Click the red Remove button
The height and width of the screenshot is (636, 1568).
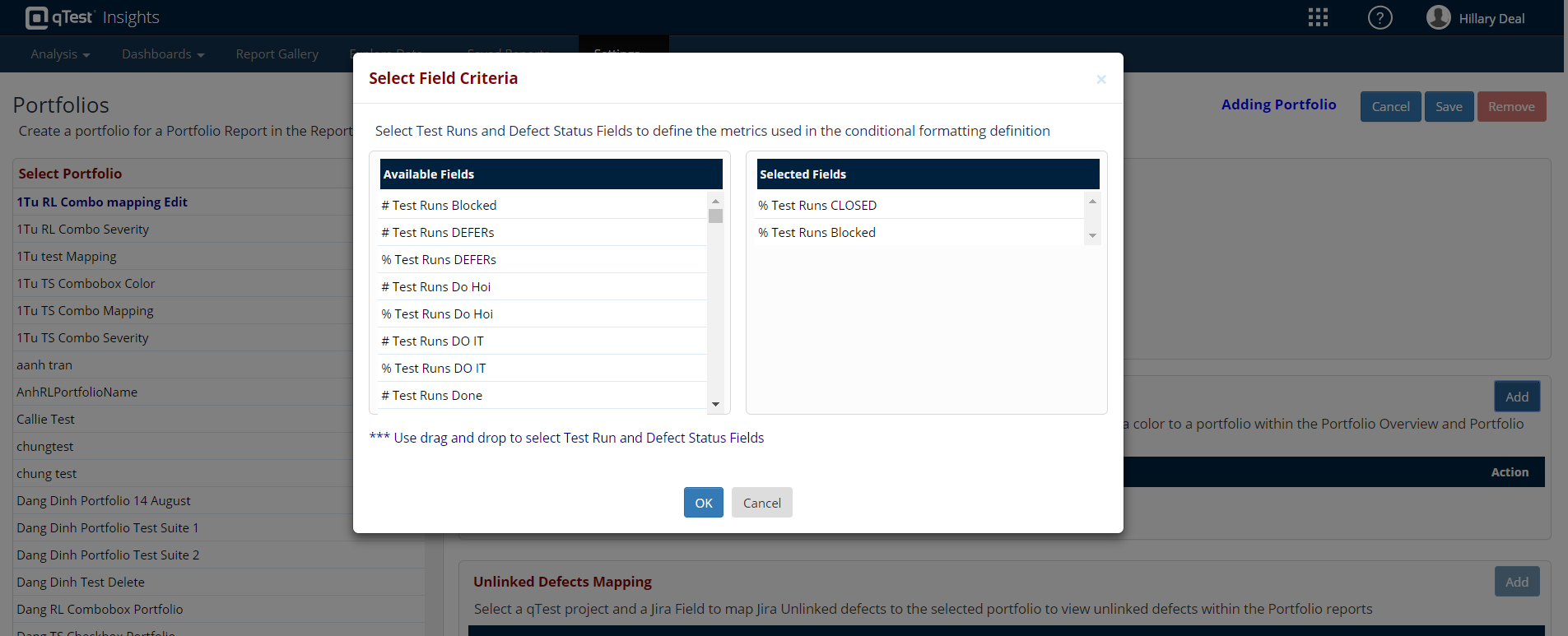point(1511,107)
